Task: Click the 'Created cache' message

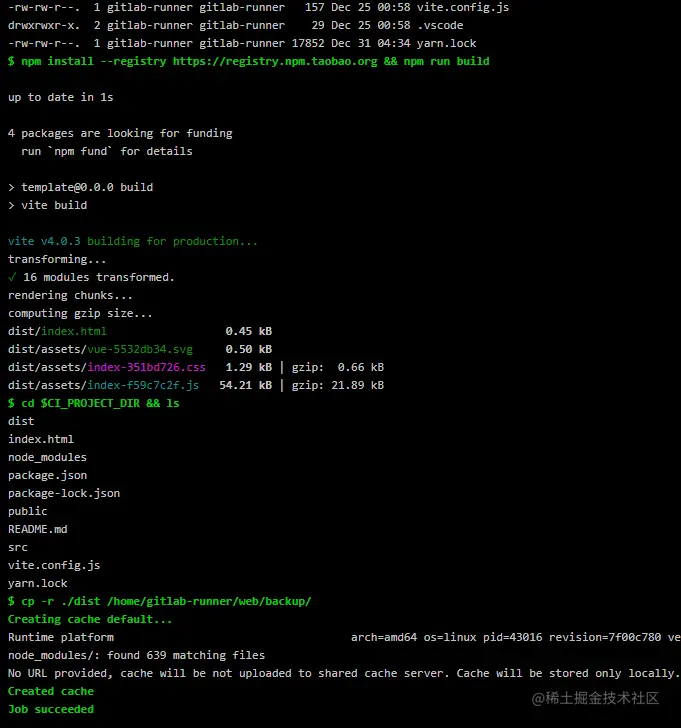Action: tap(51, 691)
